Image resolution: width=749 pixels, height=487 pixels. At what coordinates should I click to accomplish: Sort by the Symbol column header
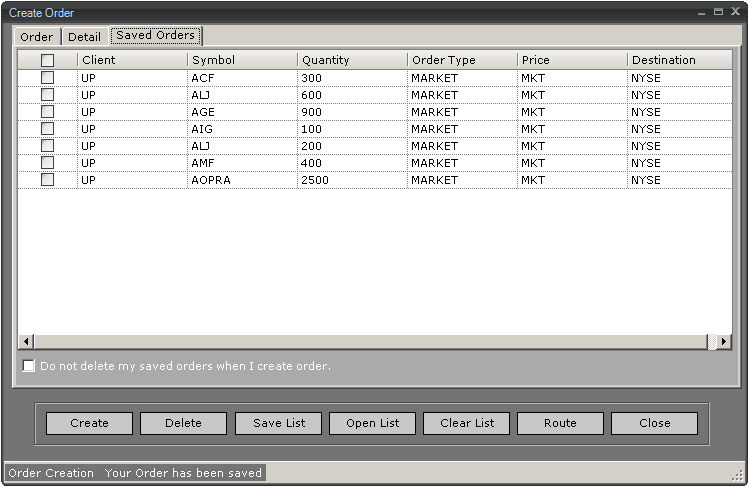(242, 60)
